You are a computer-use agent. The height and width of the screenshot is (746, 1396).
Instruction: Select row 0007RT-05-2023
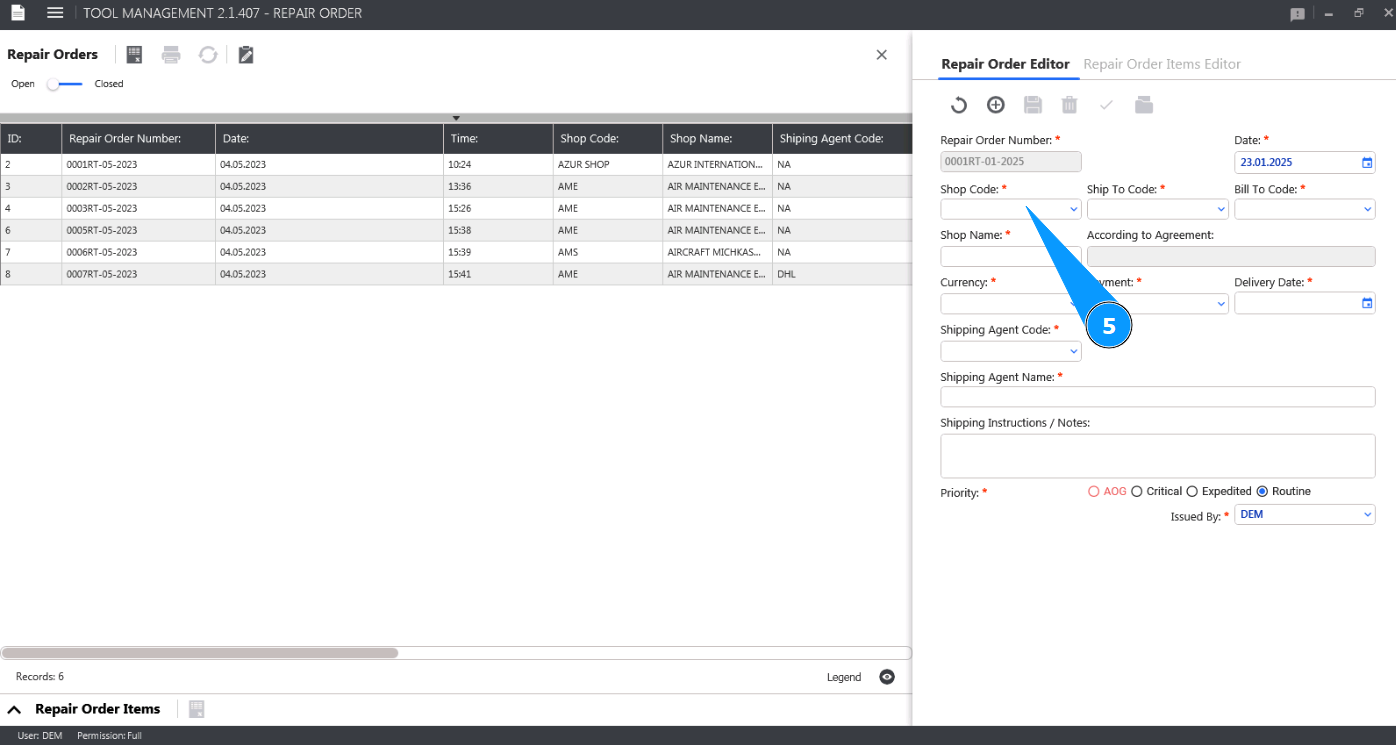pos(456,274)
